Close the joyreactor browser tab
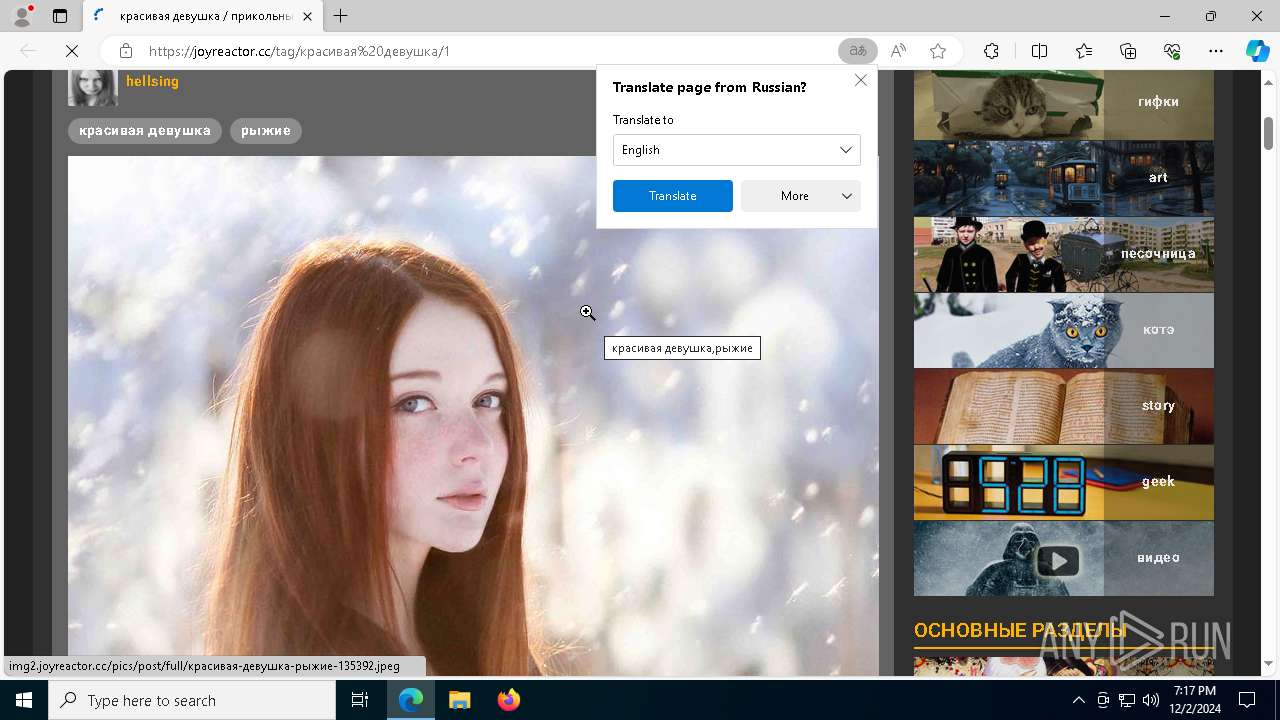Image resolution: width=1280 pixels, height=720 pixels. [308, 16]
